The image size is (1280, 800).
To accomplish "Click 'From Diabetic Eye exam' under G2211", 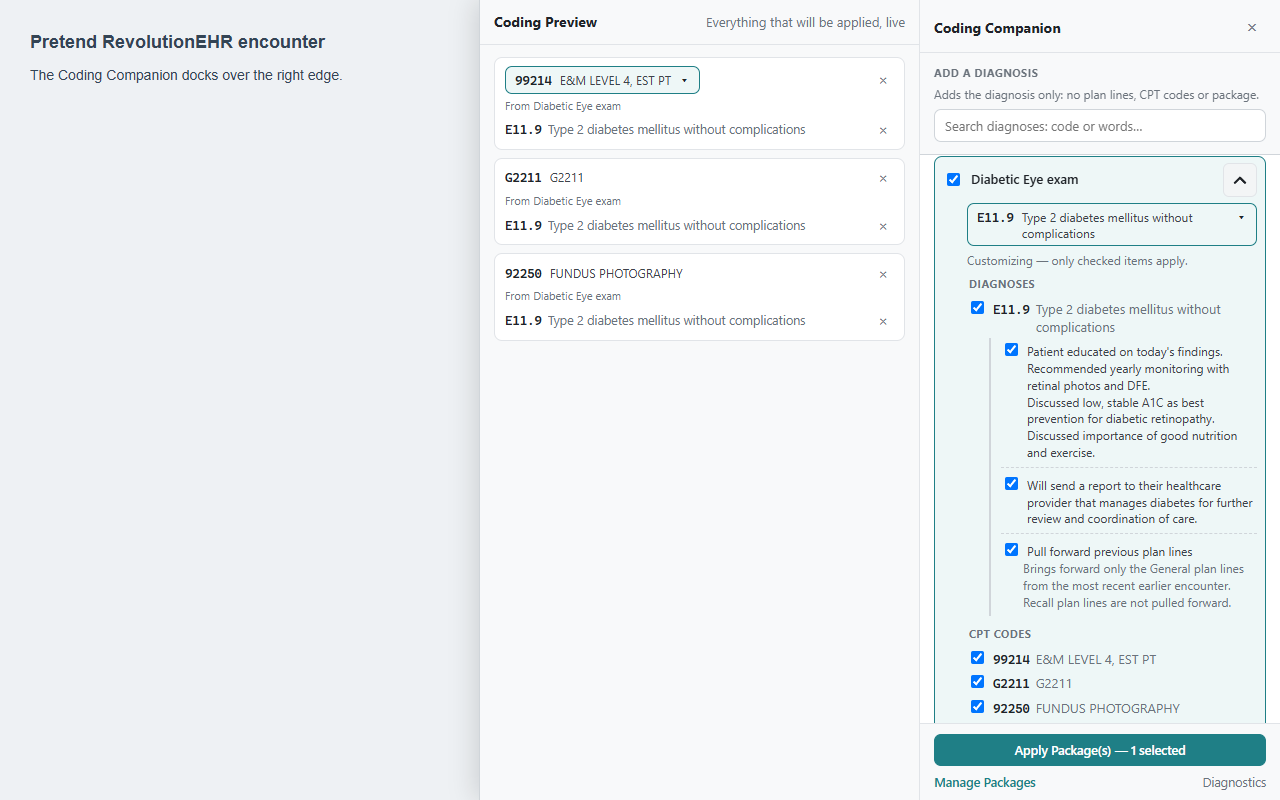I will pos(563,201).
